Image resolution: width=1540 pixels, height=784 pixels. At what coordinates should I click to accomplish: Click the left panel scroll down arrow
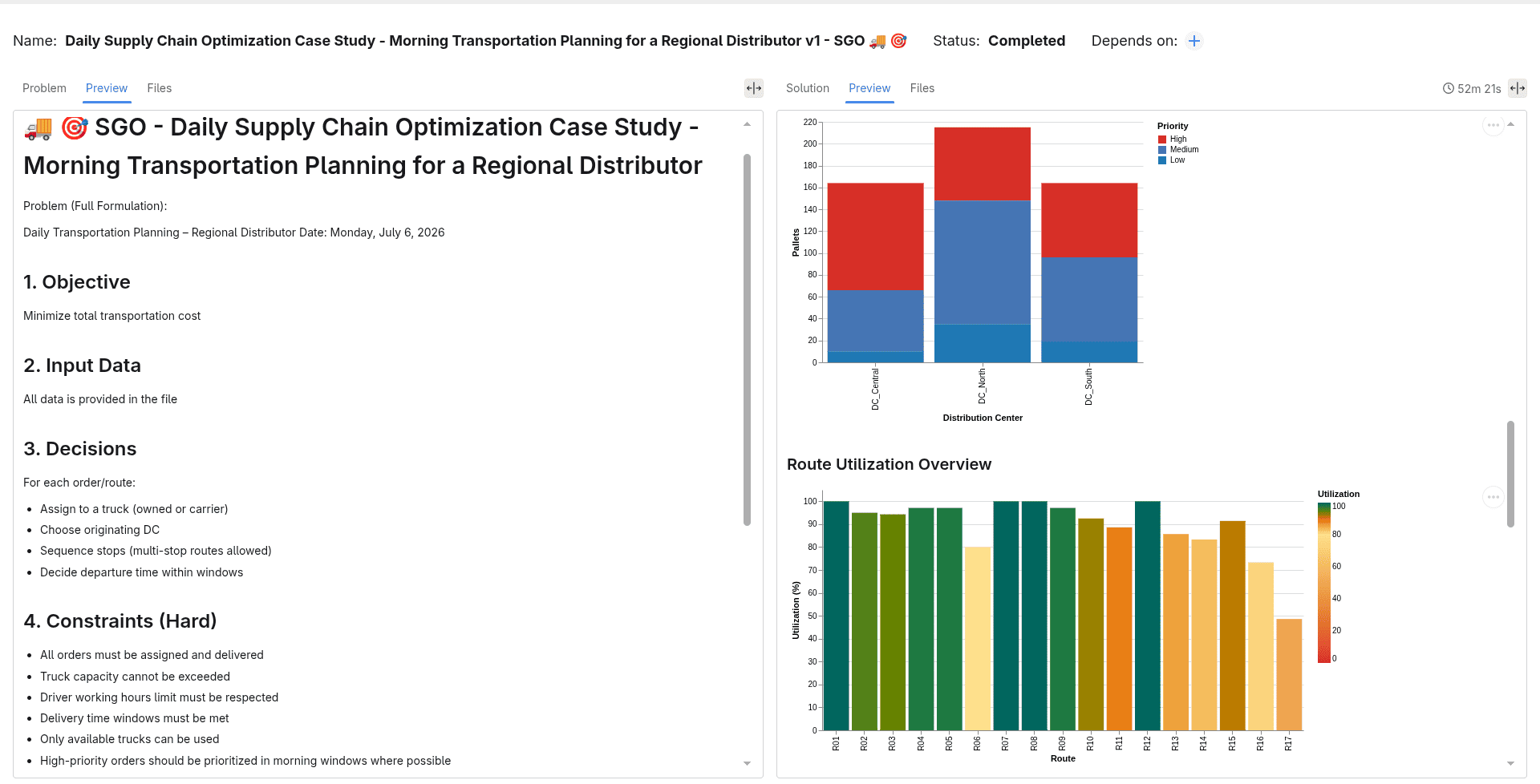coord(747,764)
